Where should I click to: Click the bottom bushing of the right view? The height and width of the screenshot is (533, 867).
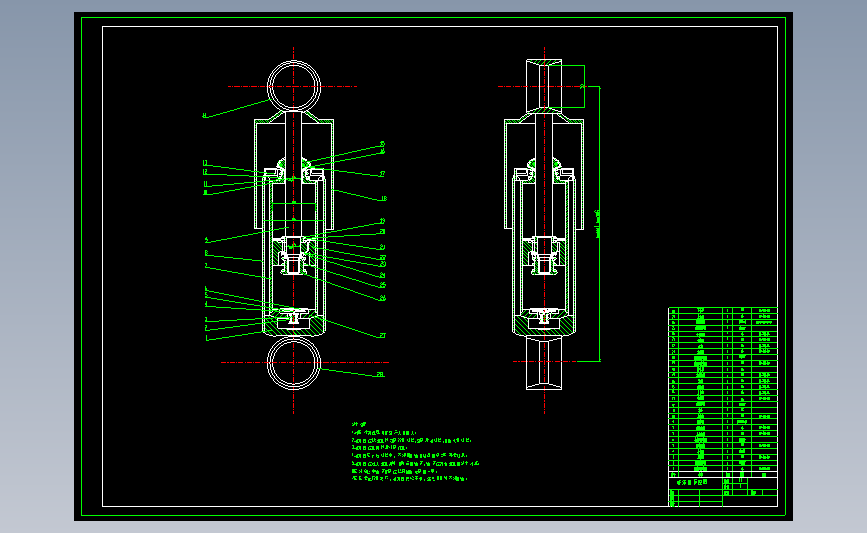[x=544, y=363]
